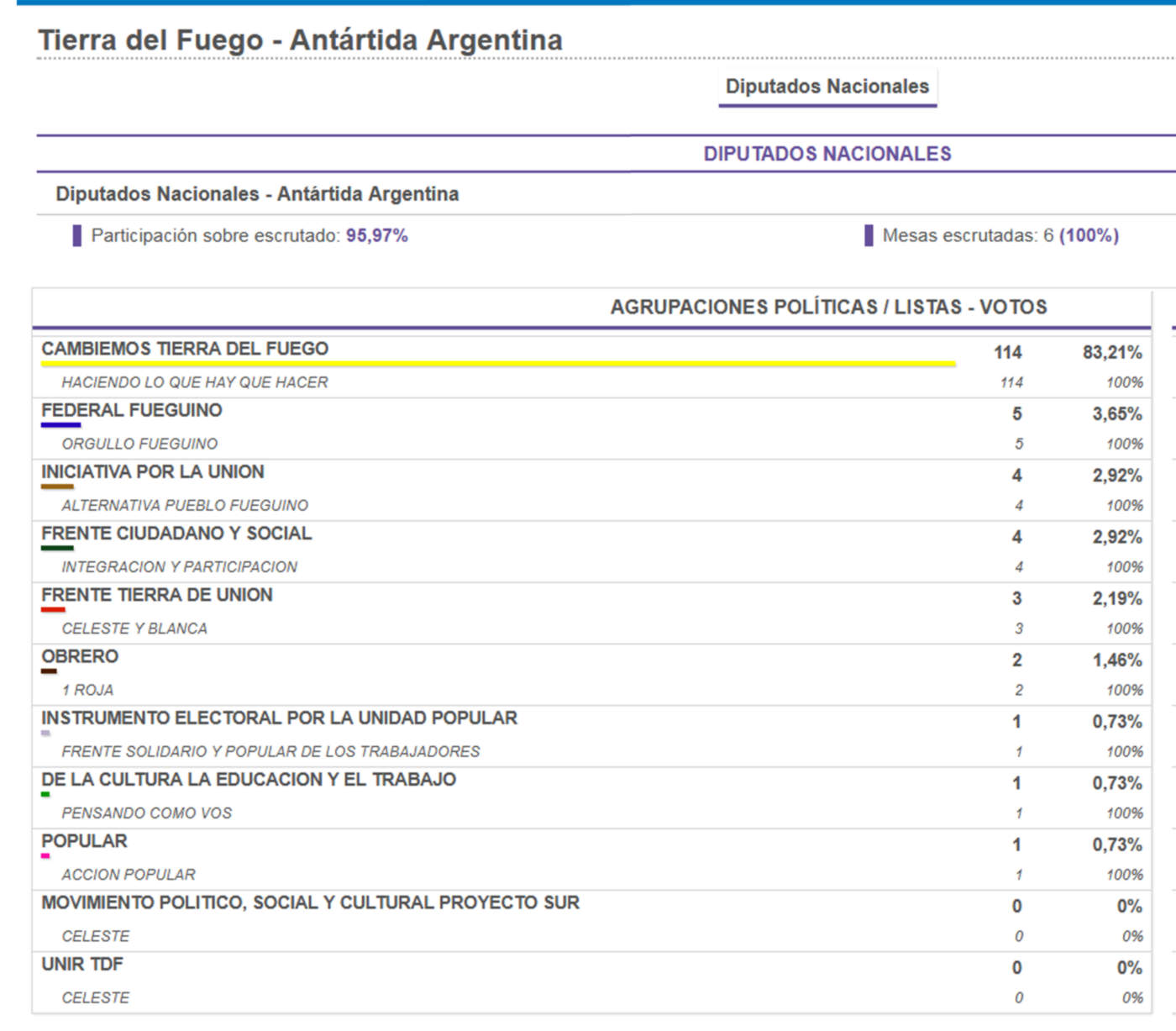
Task: Click 0,73% for POPULAR party
Action: [x=1117, y=845]
